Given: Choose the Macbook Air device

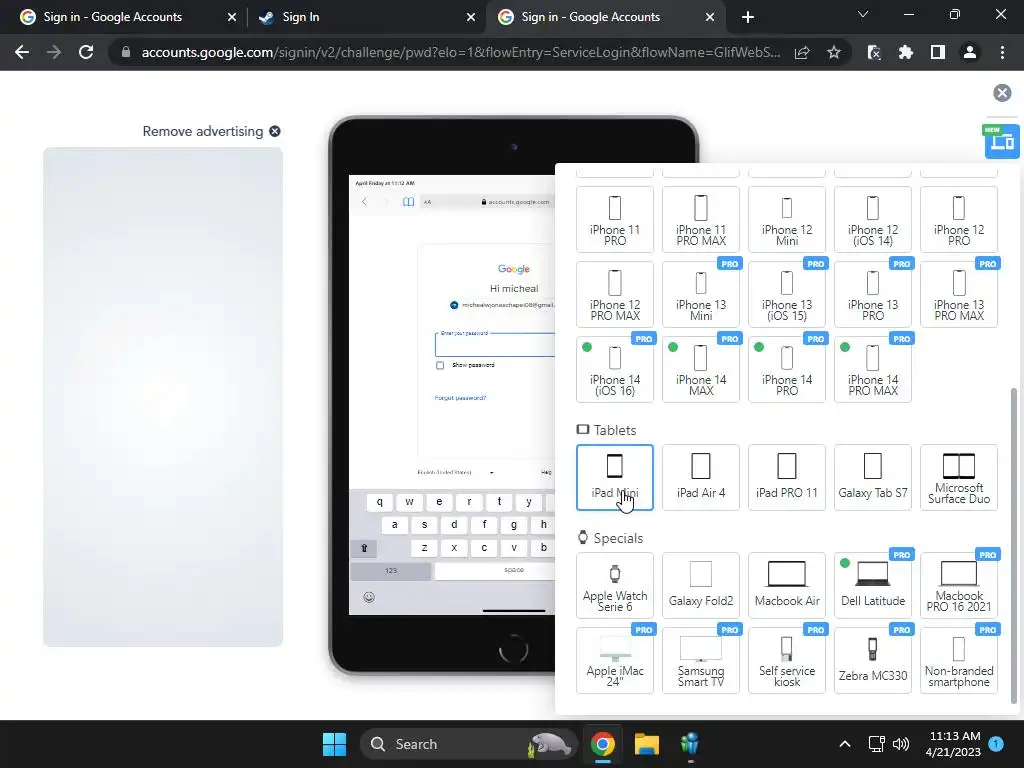Looking at the screenshot, I should (787, 585).
